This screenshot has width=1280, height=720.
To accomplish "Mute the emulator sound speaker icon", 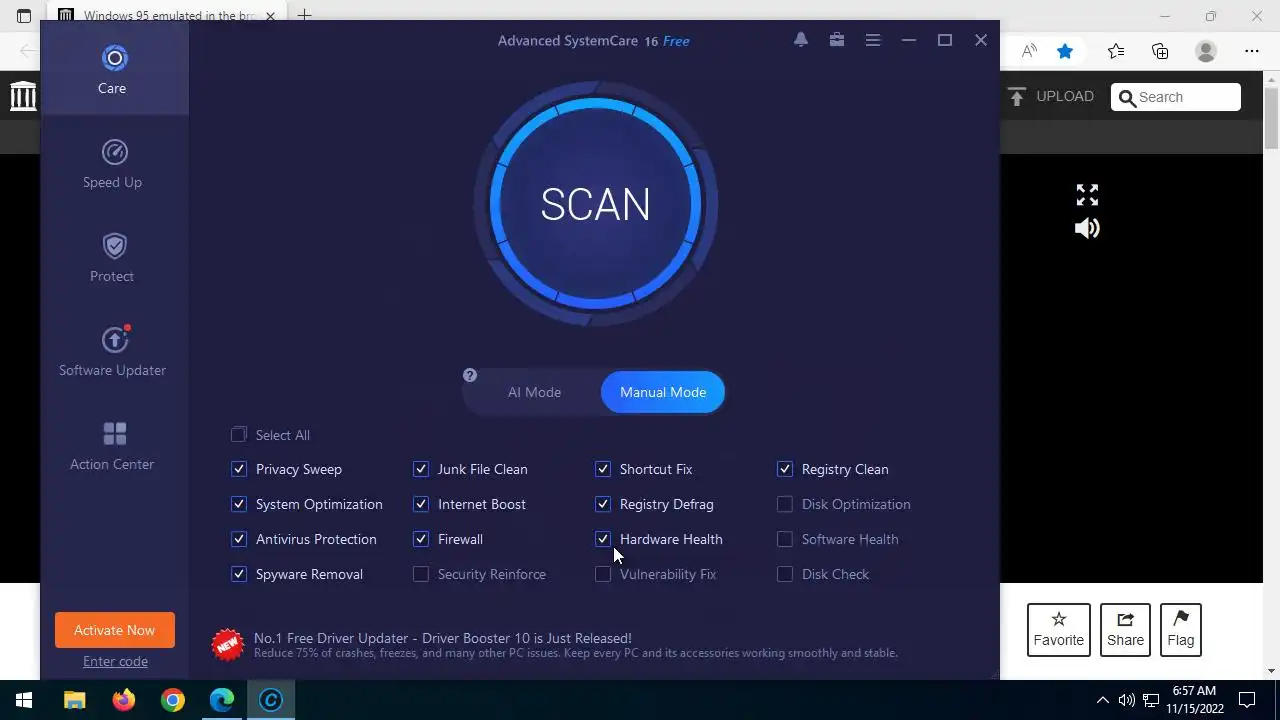I will pos(1087,229).
